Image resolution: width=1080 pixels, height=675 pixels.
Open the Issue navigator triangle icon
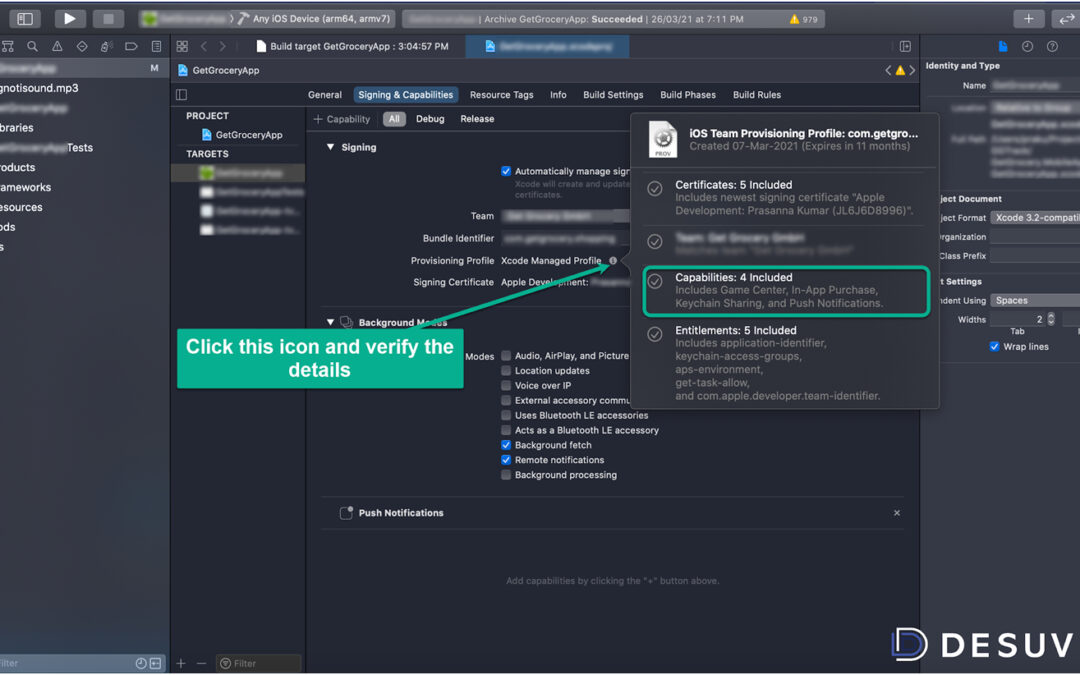point(57,46)
